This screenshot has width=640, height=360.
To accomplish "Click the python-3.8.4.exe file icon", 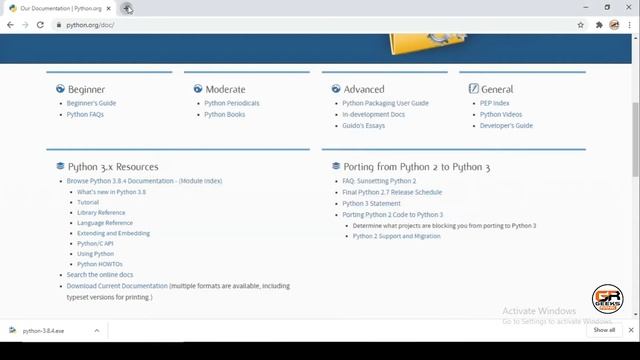I will (x=13, y=330).
